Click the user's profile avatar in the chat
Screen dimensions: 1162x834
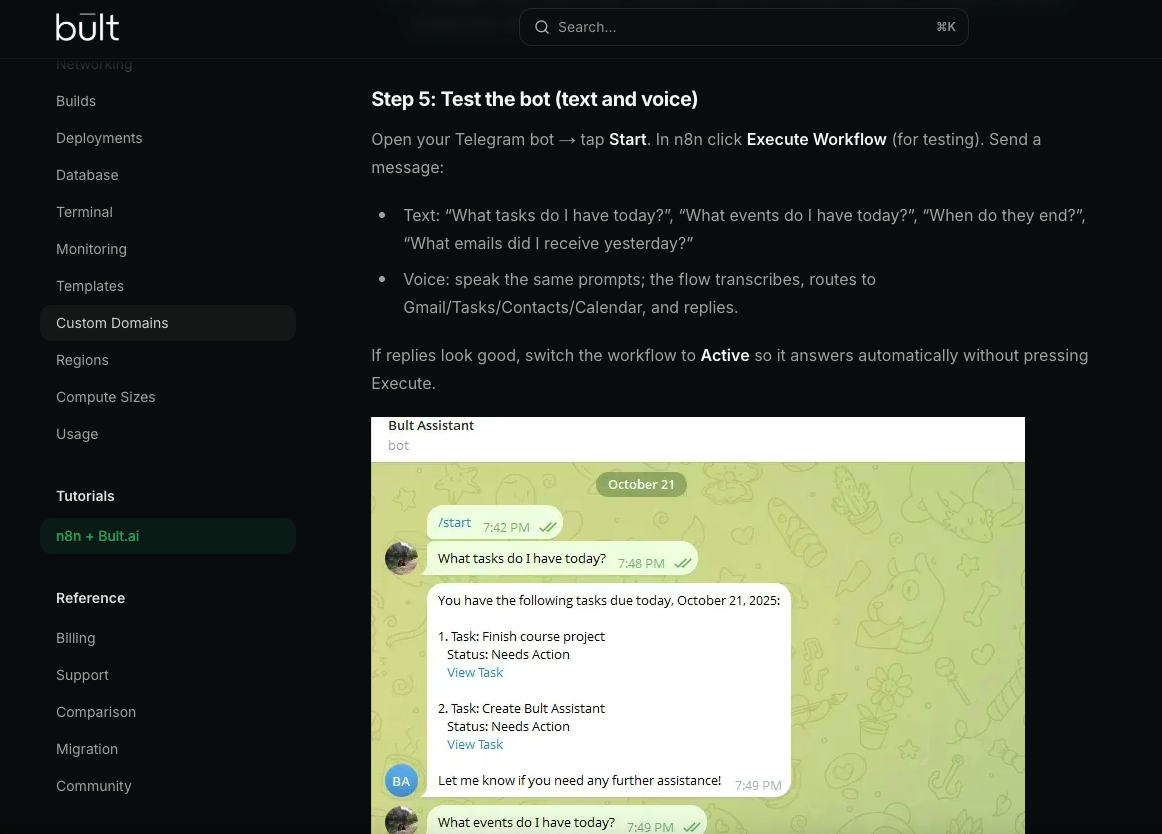[401, 558]
